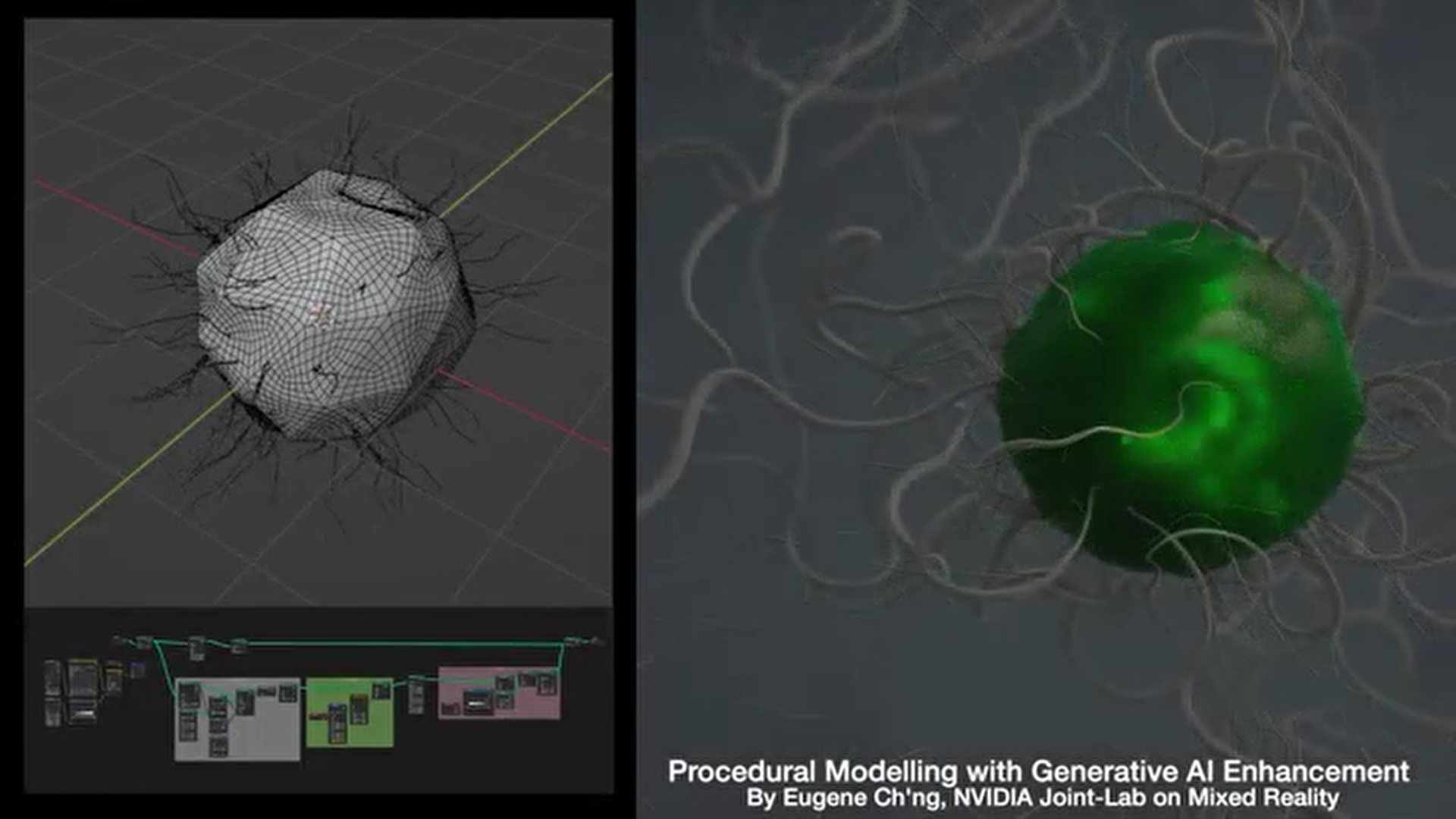Click the 'By Eugene Ch'ng' credit line

point(1042,799)
